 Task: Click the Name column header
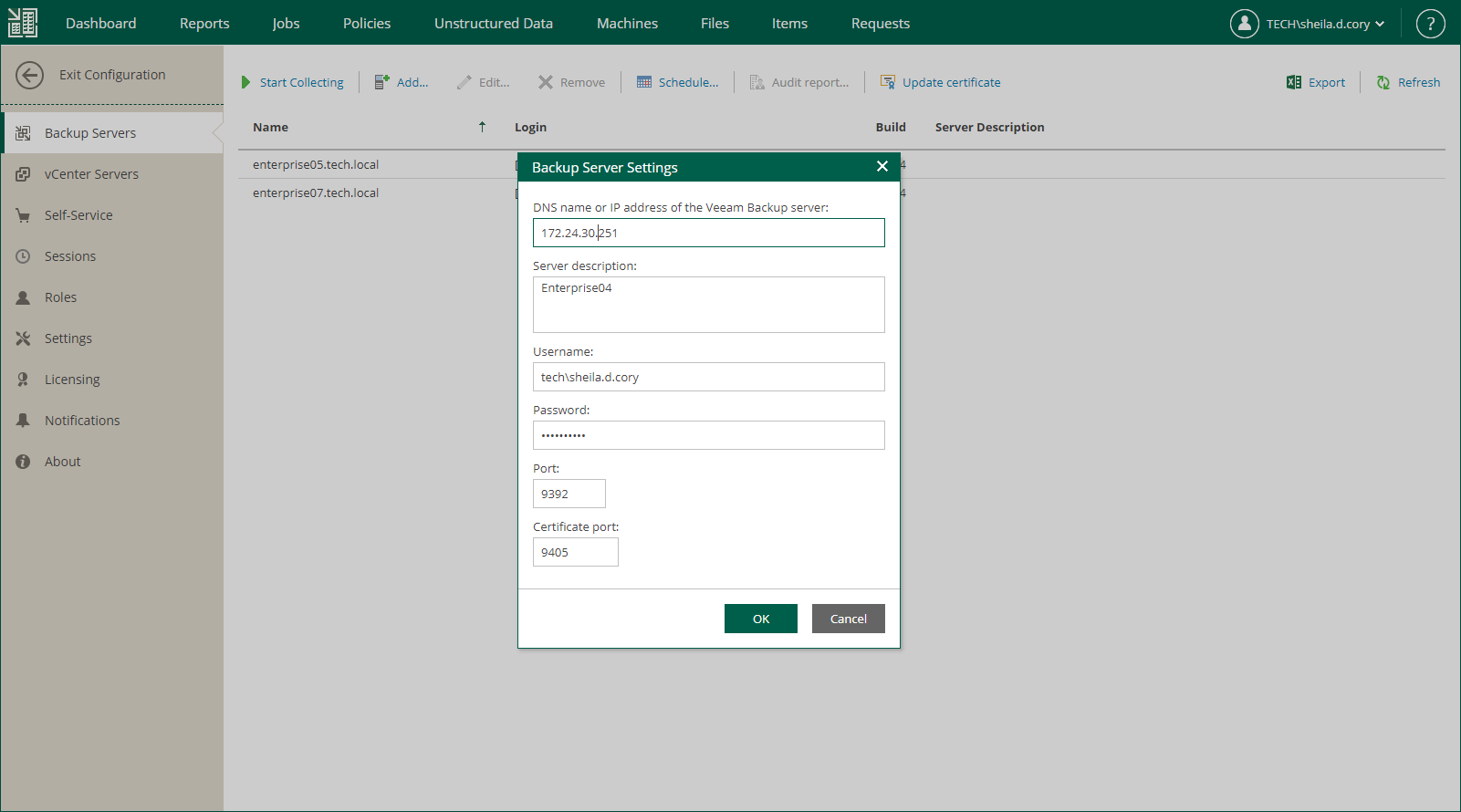point(271,127)
